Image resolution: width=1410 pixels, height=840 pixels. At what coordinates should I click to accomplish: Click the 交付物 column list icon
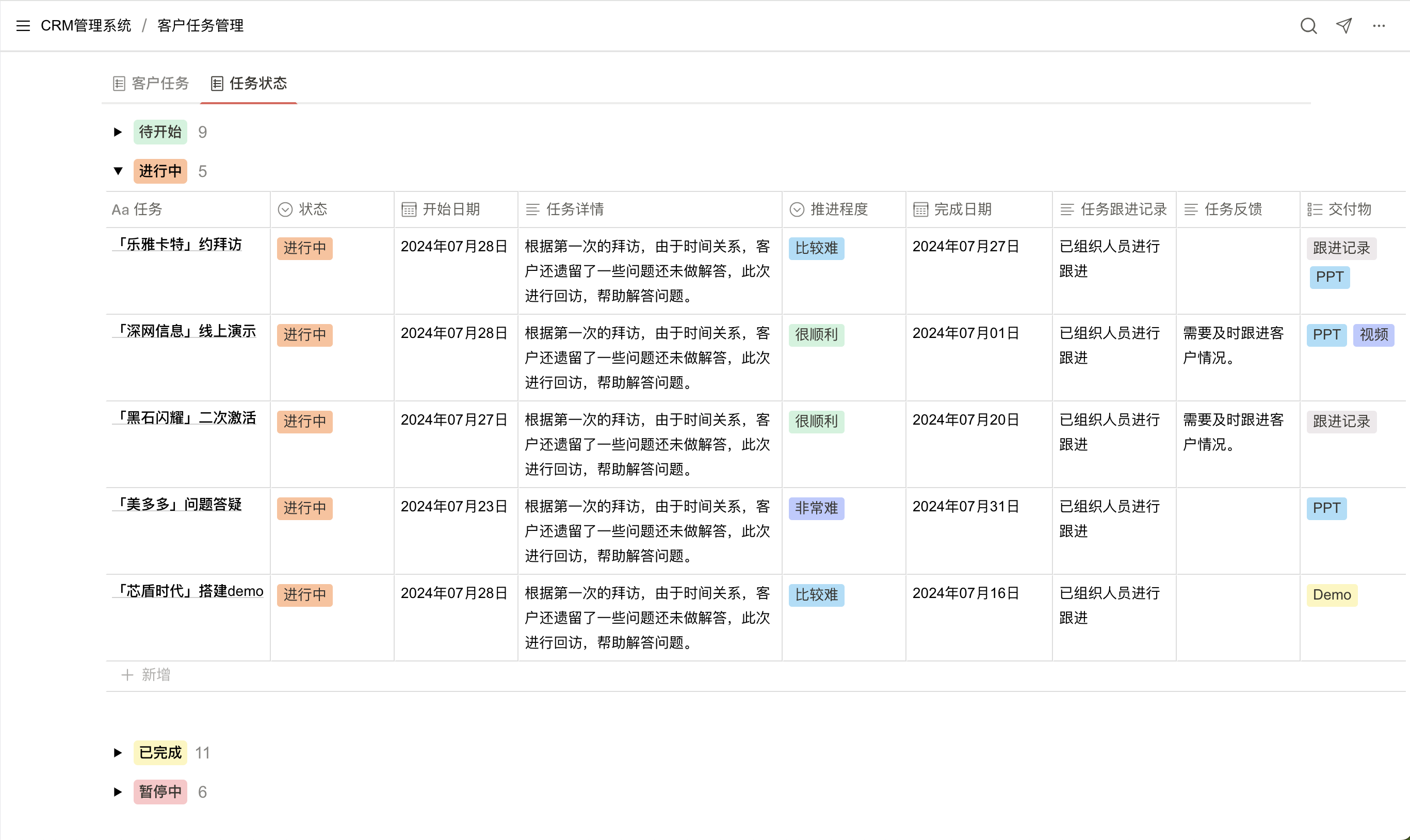point(1315,209)
